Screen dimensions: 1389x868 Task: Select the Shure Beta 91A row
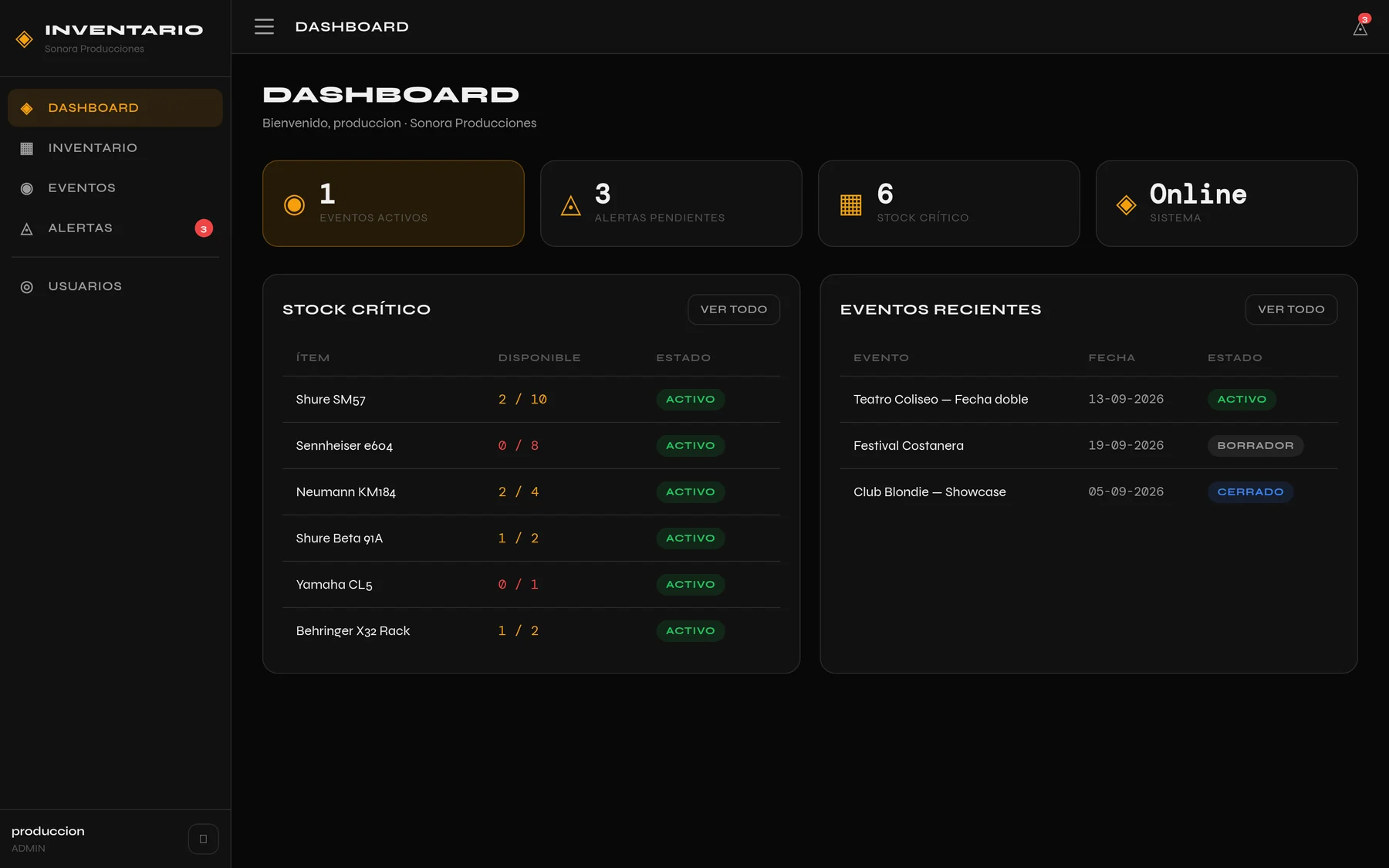coord(531,539)
